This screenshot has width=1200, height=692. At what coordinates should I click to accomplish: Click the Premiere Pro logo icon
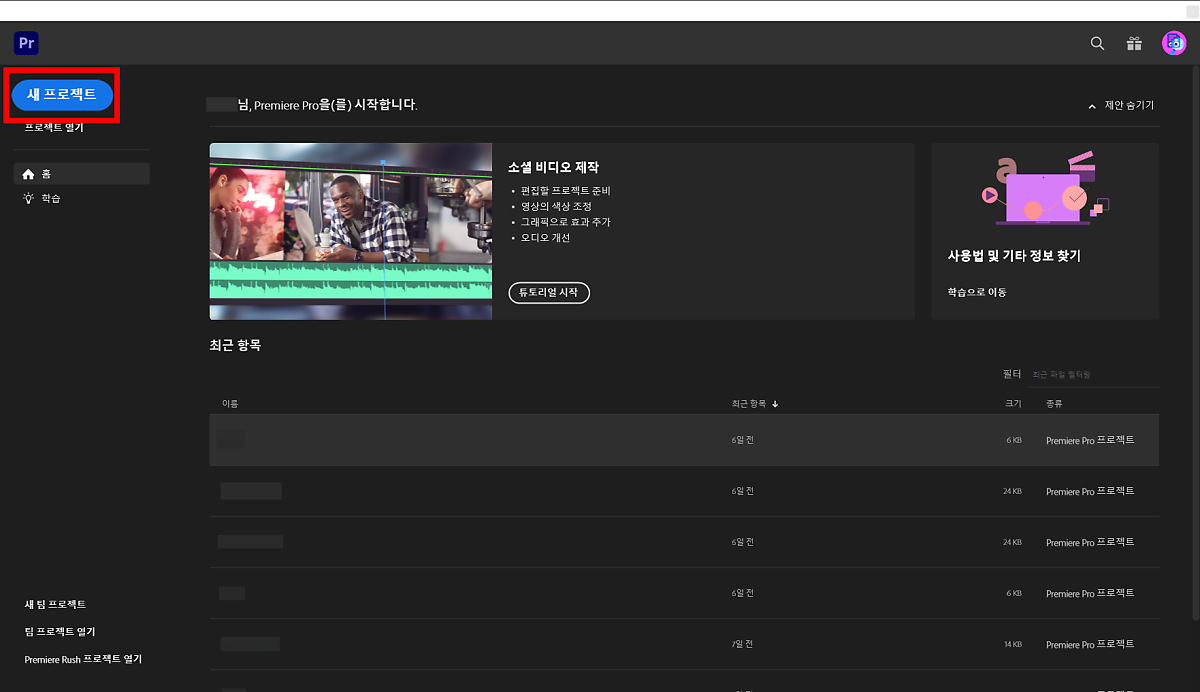(26, 43)
